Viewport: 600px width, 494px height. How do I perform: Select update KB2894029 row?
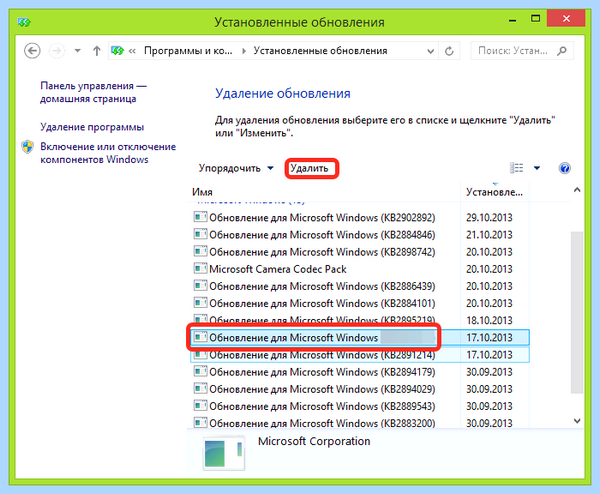[x=360, y=389]
